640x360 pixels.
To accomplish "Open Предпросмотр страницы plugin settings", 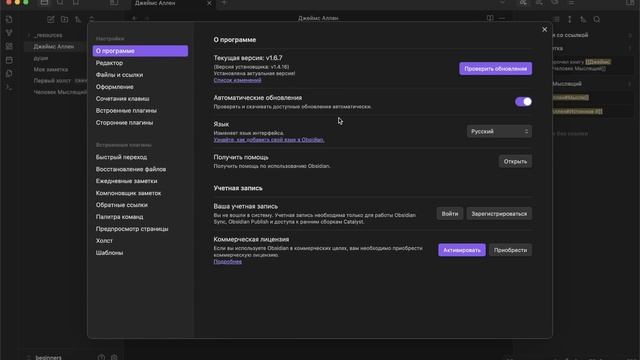I will pyautogui.click(x=140, y=229).
